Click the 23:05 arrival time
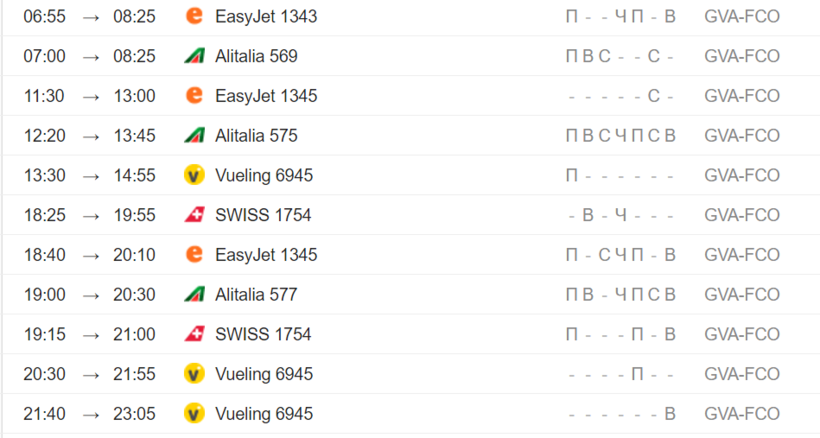Screen dimensions: 820x438 tap(134, 414)
